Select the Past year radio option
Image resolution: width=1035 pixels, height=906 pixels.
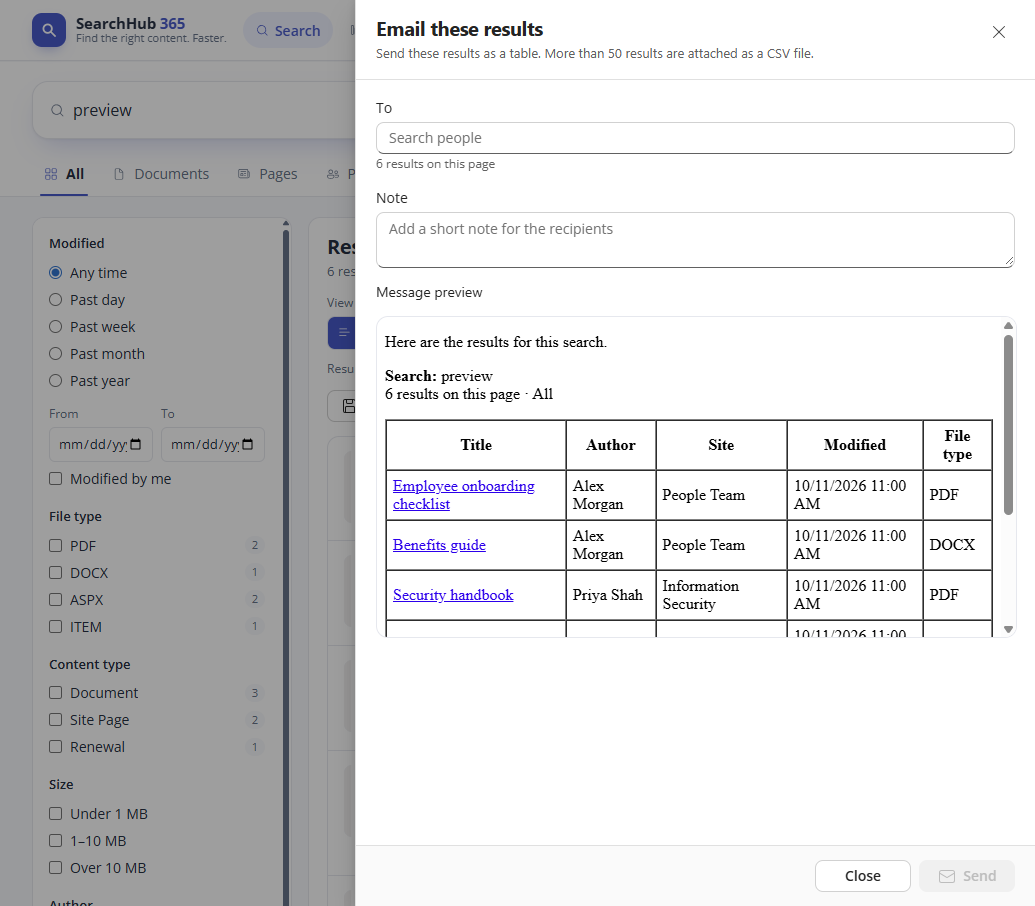point(55,381)
